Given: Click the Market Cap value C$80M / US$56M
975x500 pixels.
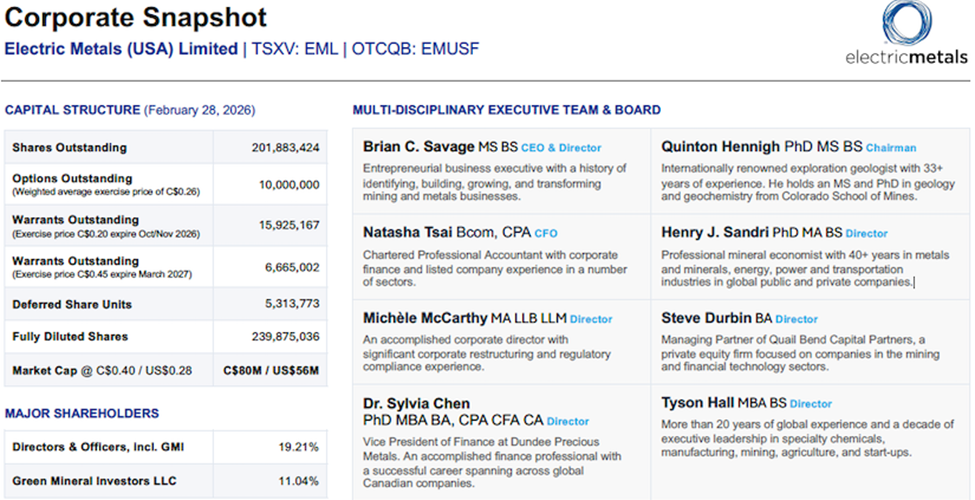Looking at the screenshot, I should (x=272, y=371).
